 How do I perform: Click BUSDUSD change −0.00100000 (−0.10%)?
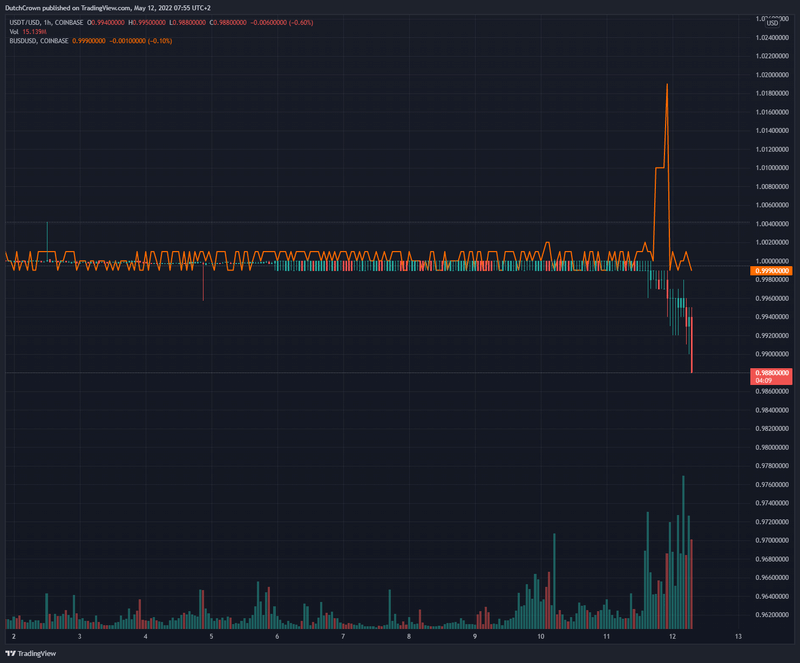(140, 41)
